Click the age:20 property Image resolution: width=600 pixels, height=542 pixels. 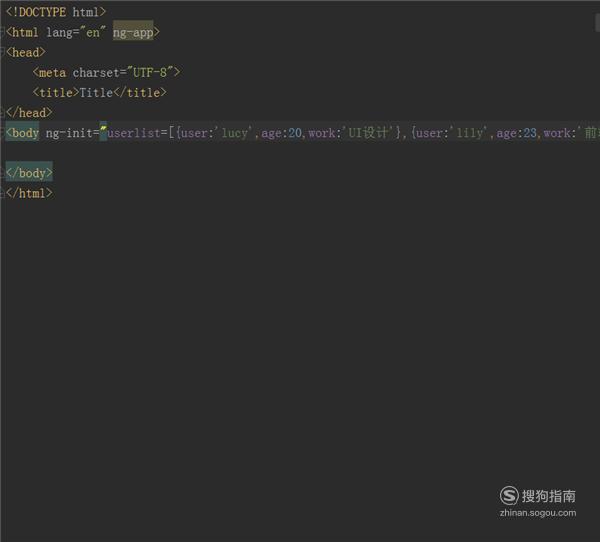(282, 133)
